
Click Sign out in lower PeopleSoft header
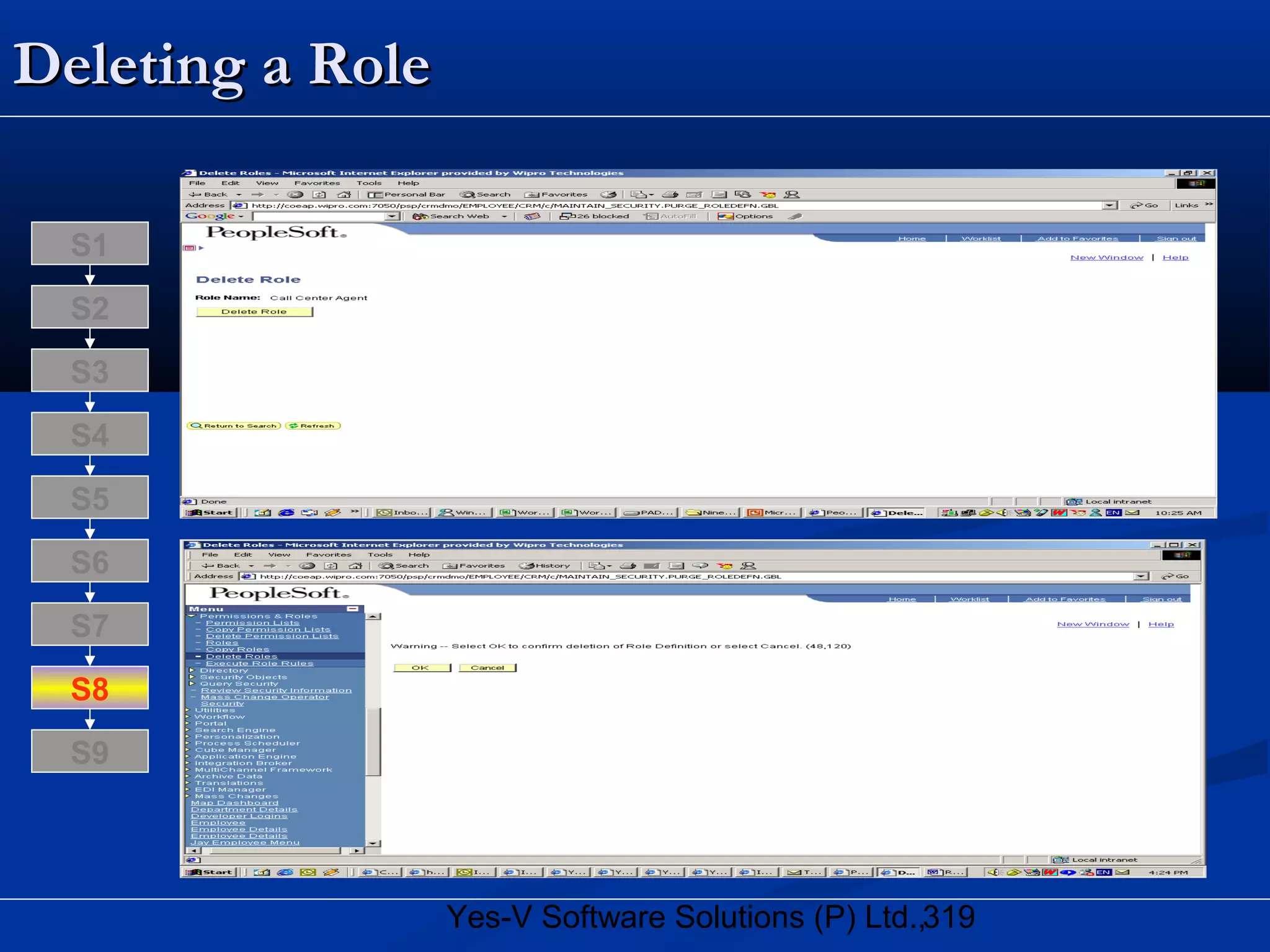tap(1161, 599)
